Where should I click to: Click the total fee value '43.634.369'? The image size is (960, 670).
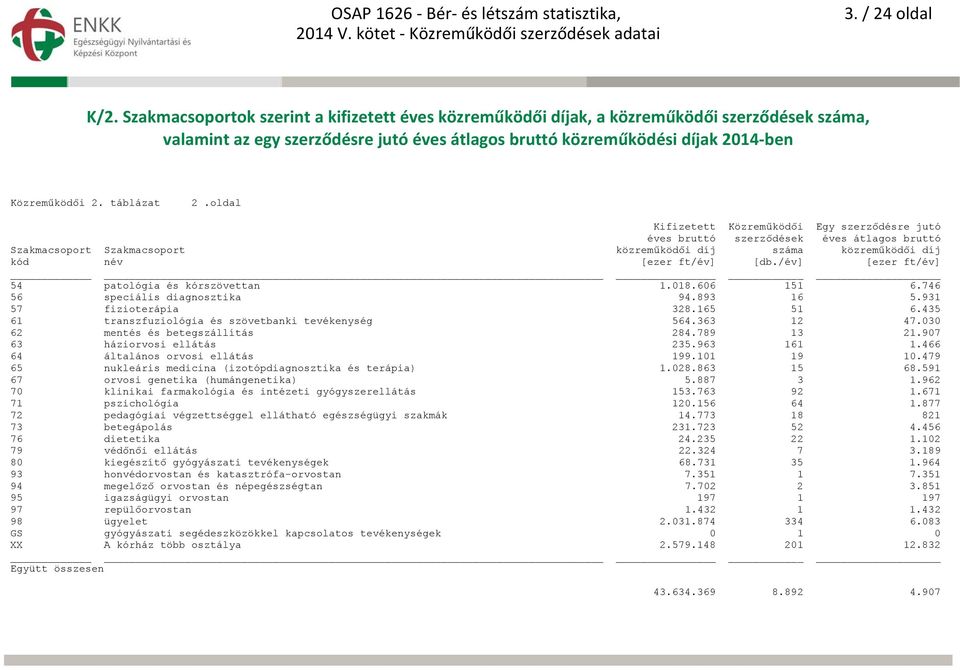(684, 592)
